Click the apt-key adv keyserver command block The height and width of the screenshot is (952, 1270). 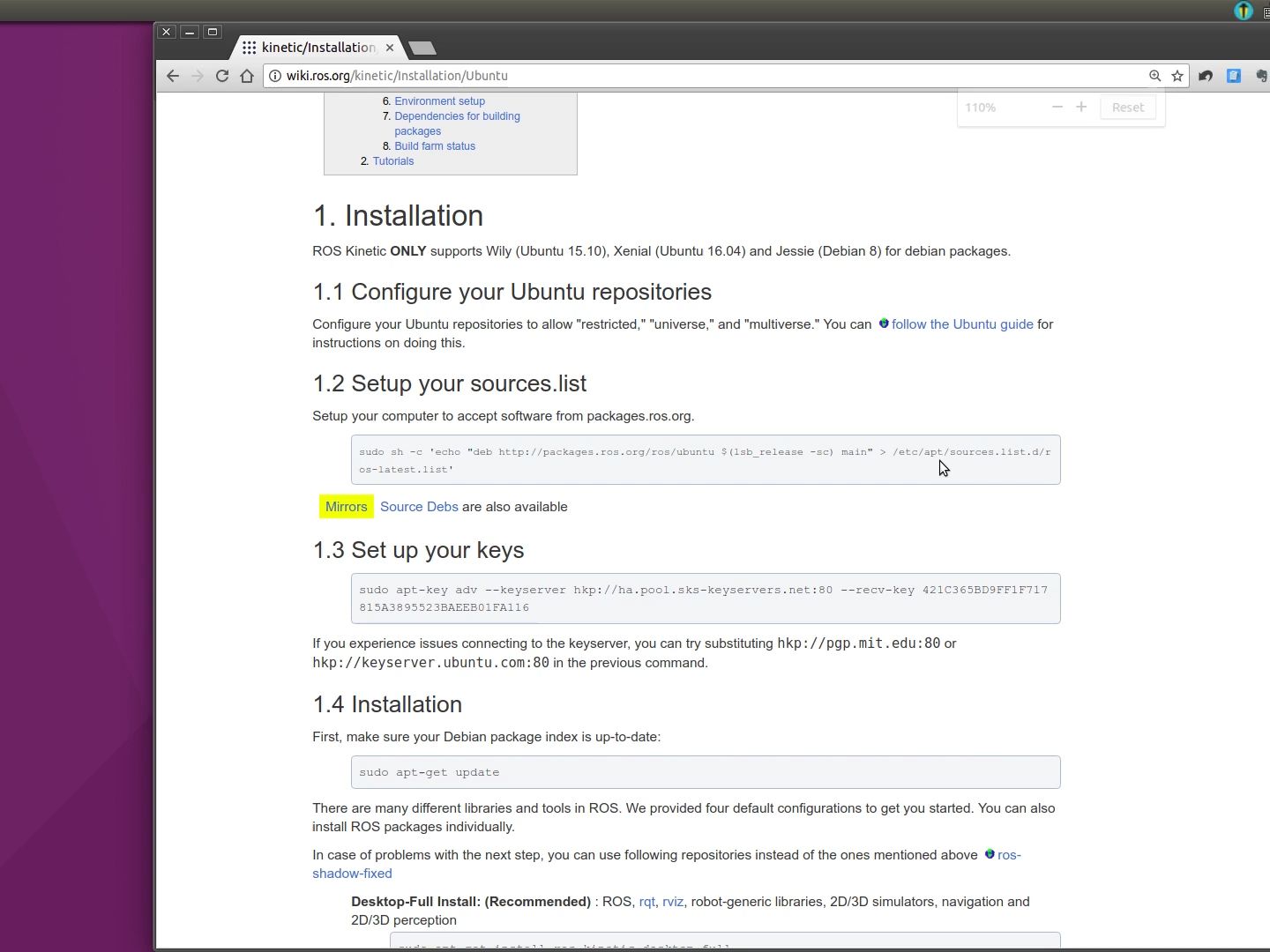[706, 599]
